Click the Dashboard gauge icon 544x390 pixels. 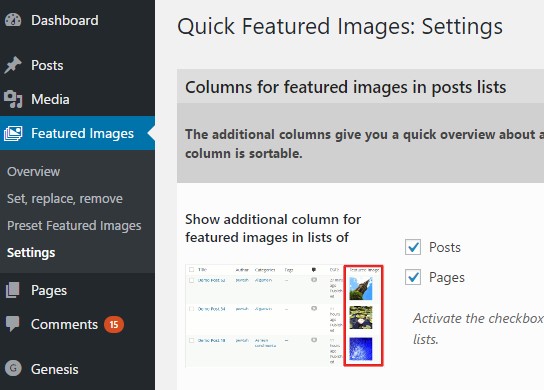coord(13,20)
